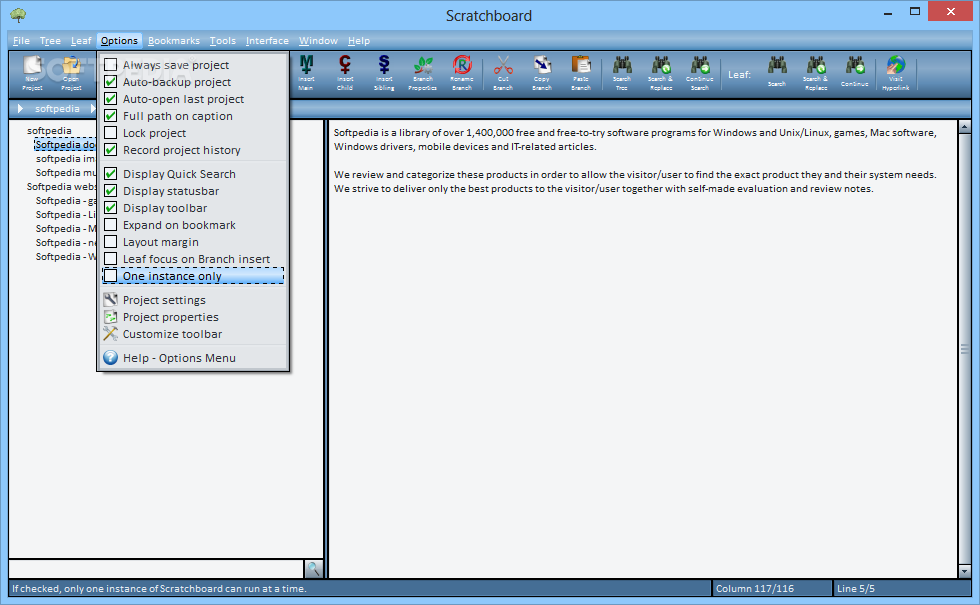Open the Window menu
The height and width of the screenshot is (605, 980).
[318, 41]
